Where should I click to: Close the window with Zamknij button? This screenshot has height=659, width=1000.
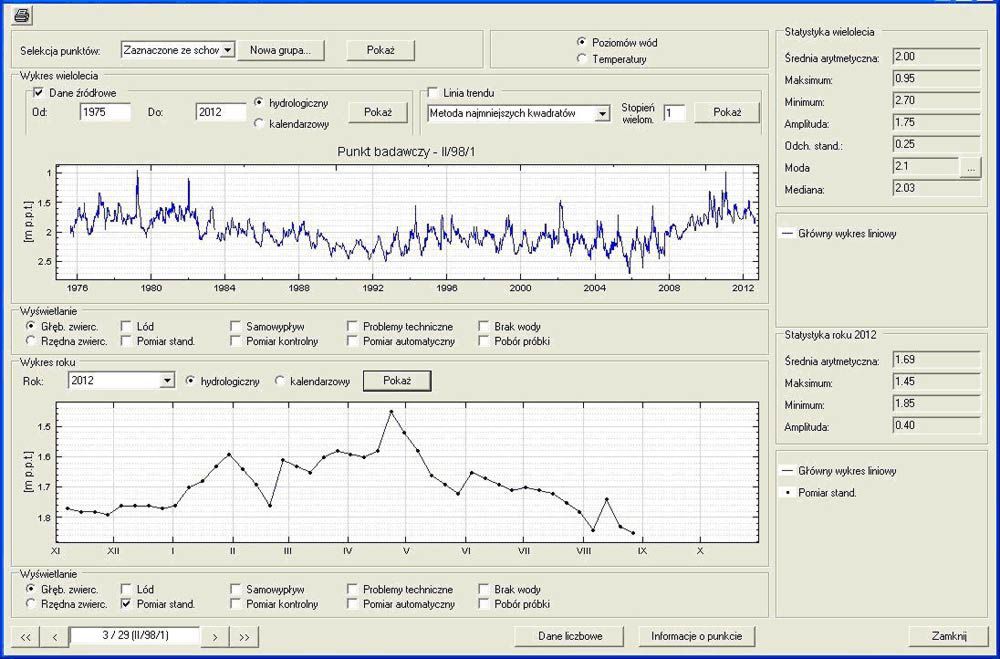(945, 636)
